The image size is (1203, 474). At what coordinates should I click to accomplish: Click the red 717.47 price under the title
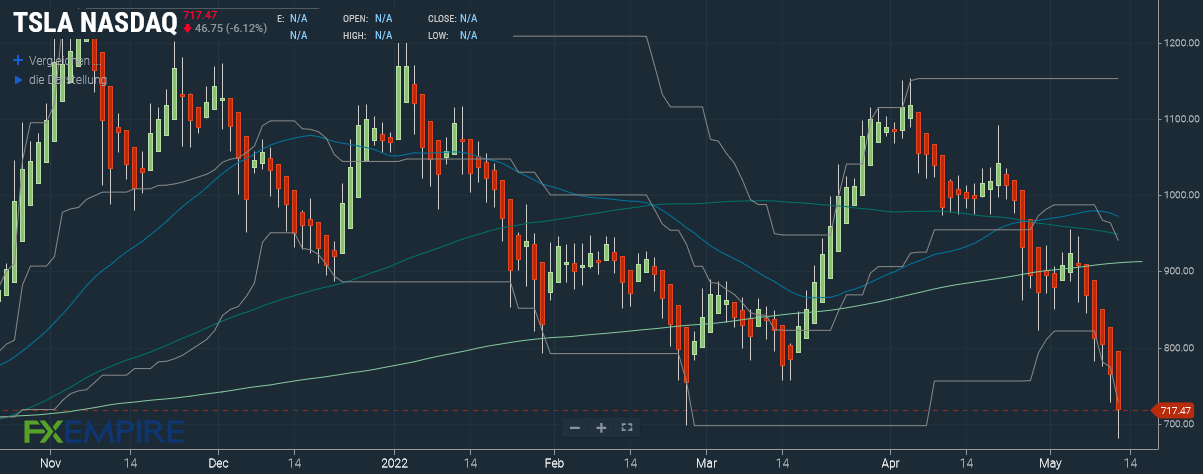point(199,14)
